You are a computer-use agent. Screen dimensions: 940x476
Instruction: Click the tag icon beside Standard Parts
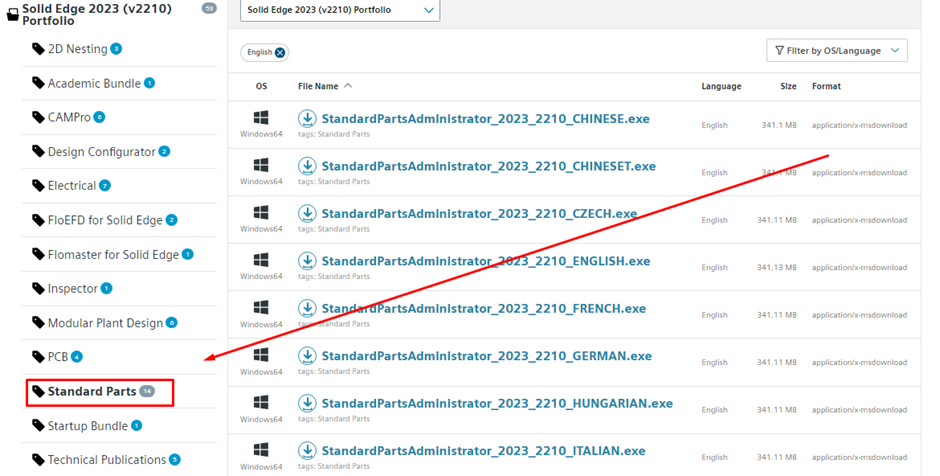(38, 391)
